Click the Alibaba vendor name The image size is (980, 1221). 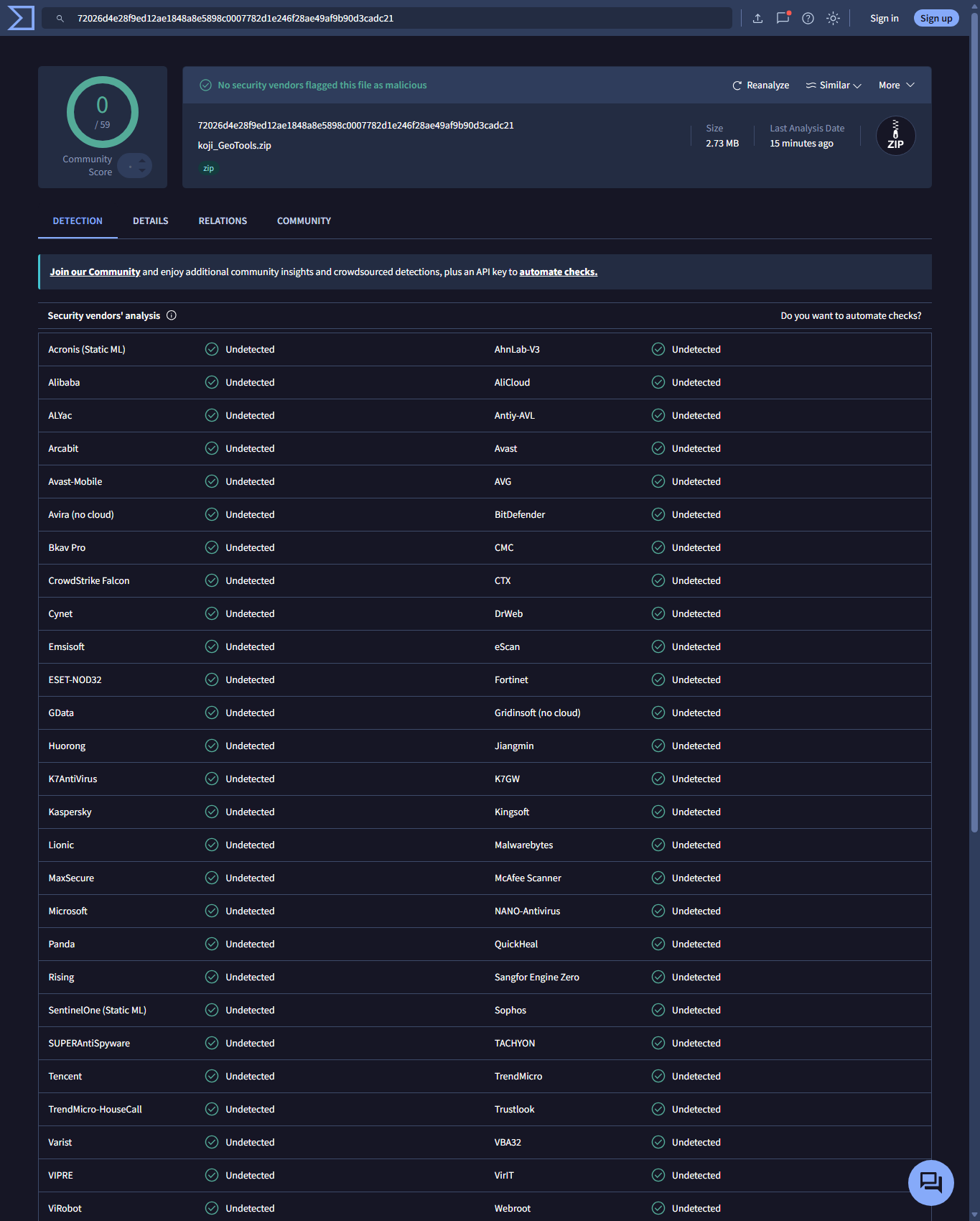coord(64,383)
